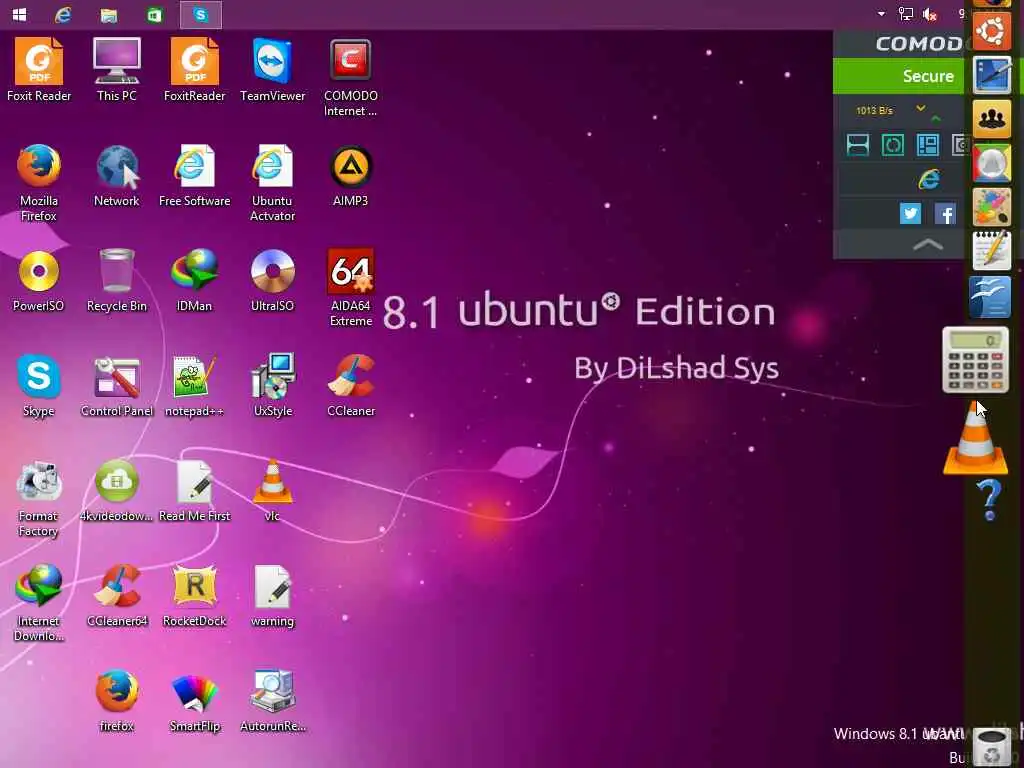Click the layout blocks icon in COMODO widget

[927, 144]
